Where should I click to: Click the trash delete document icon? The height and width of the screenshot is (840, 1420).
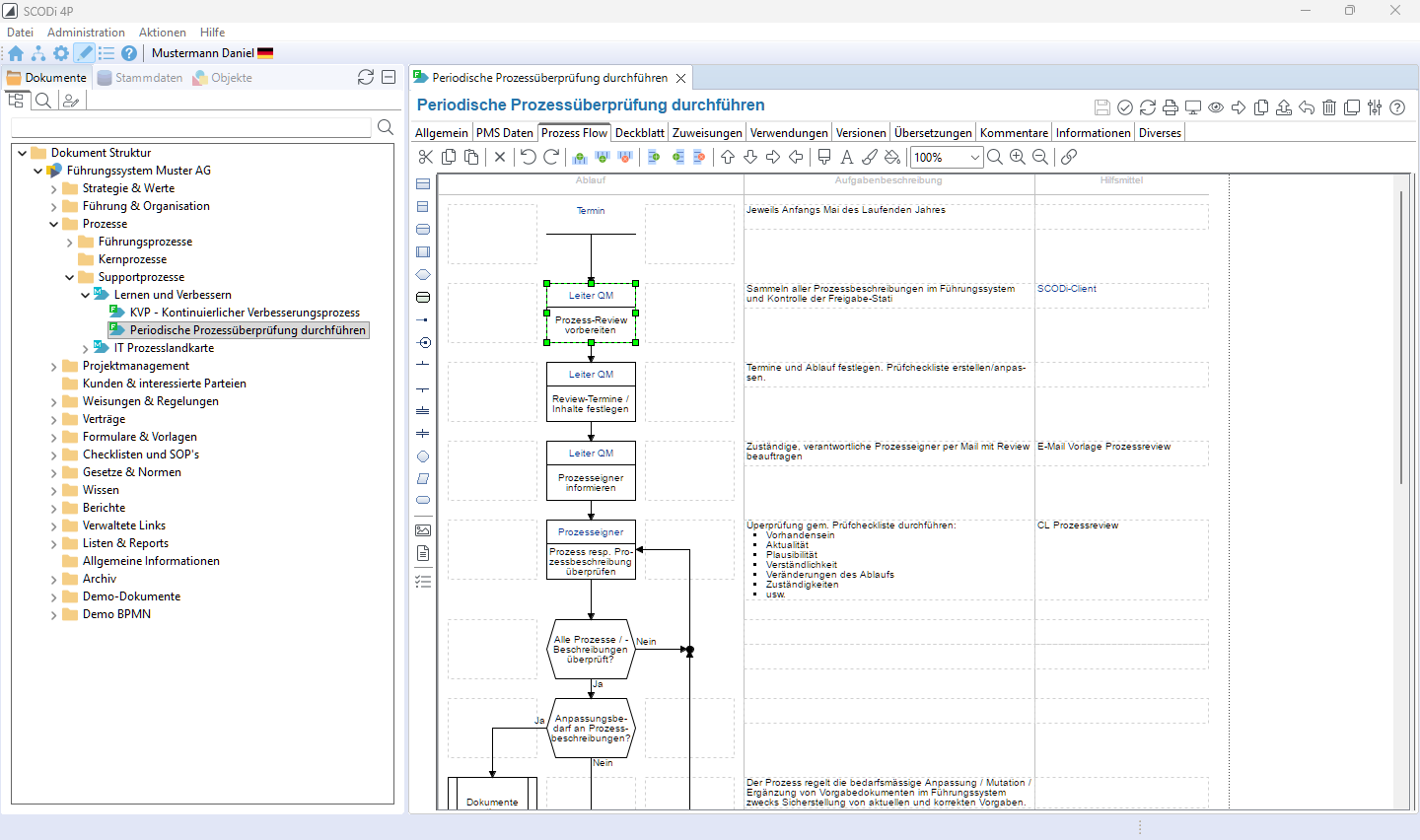[x=1329, y=107]
